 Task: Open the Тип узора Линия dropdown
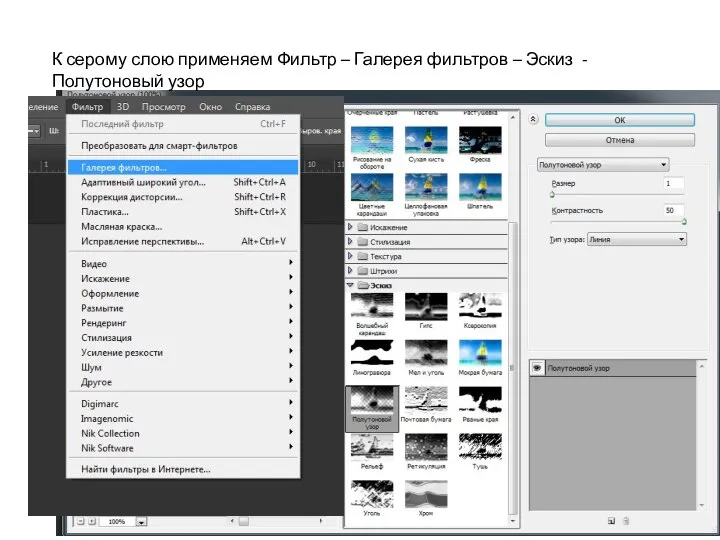coord(637,239)
